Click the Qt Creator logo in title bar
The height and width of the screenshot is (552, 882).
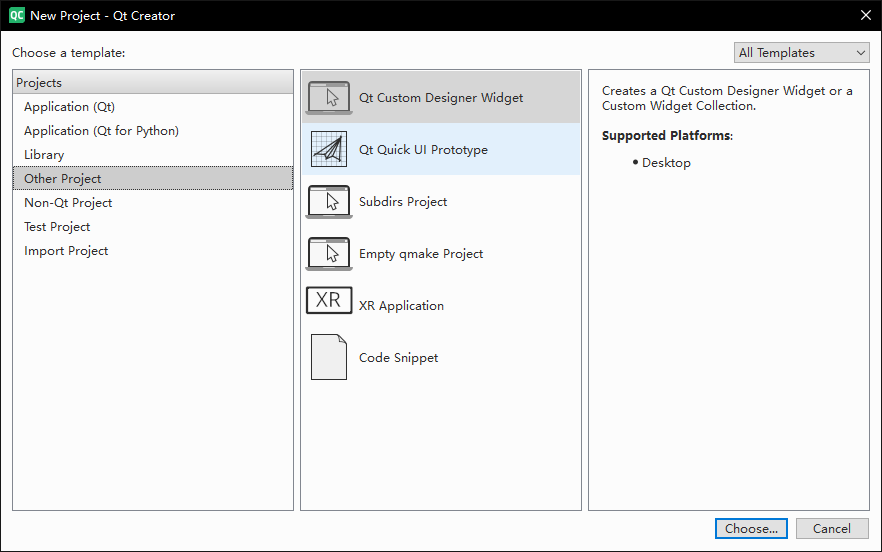[x=17, y=15]
